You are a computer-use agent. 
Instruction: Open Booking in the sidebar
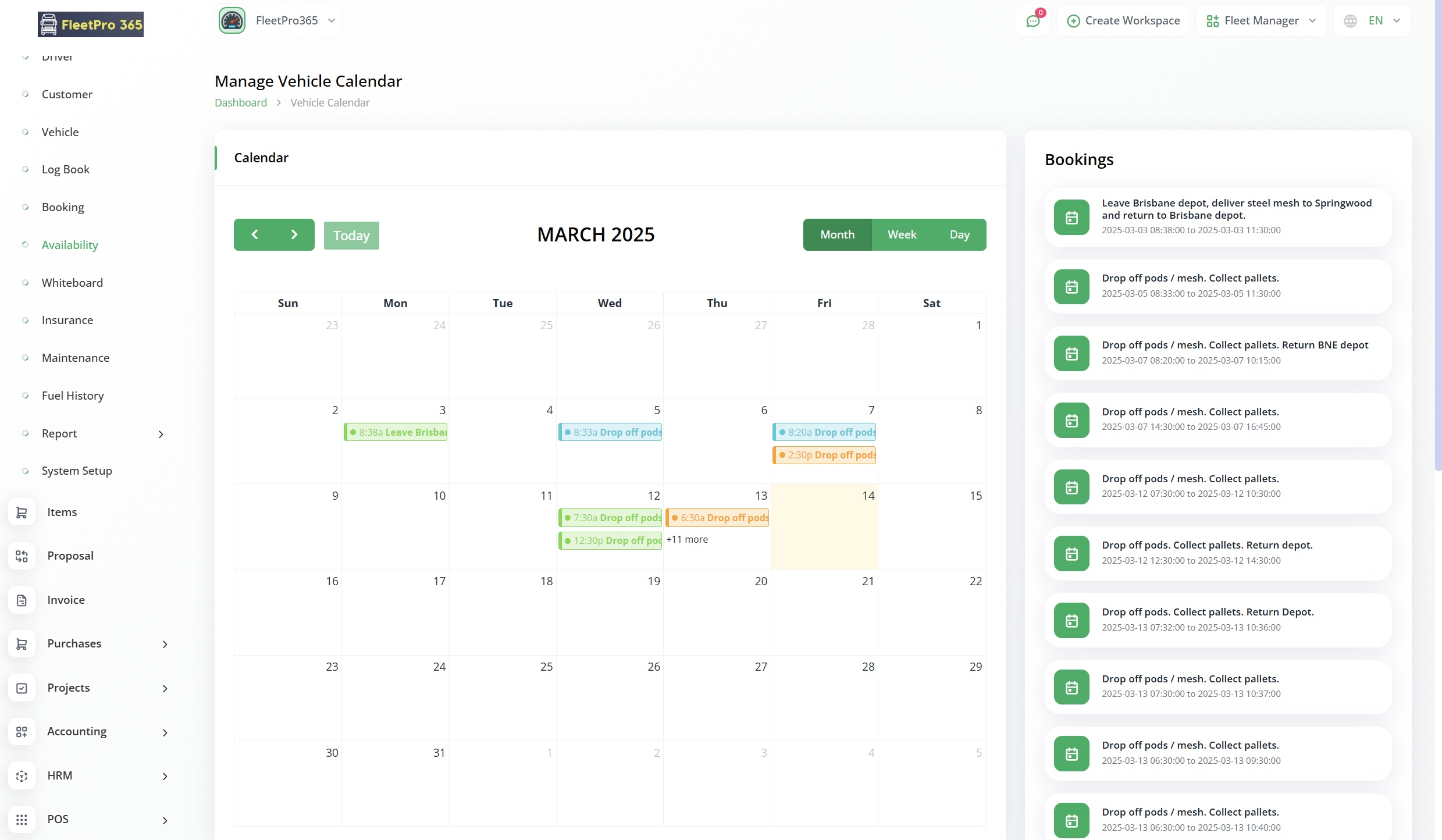[x=63, y=207]
